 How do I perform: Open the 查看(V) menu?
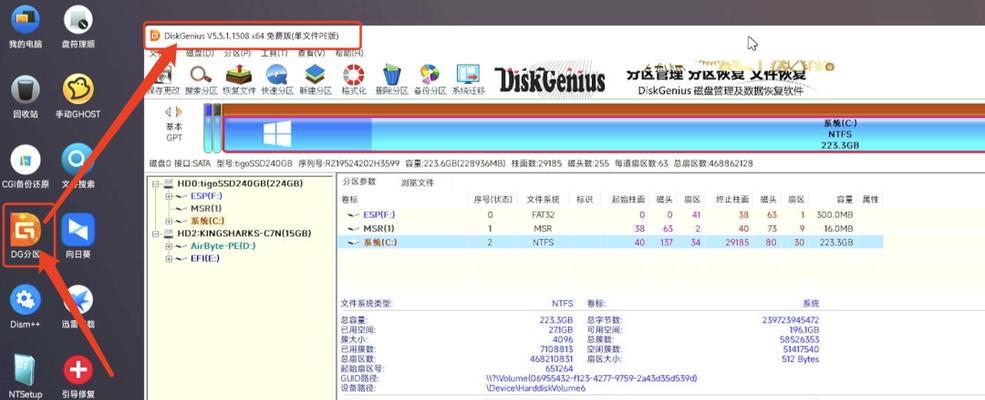(311, 53)
